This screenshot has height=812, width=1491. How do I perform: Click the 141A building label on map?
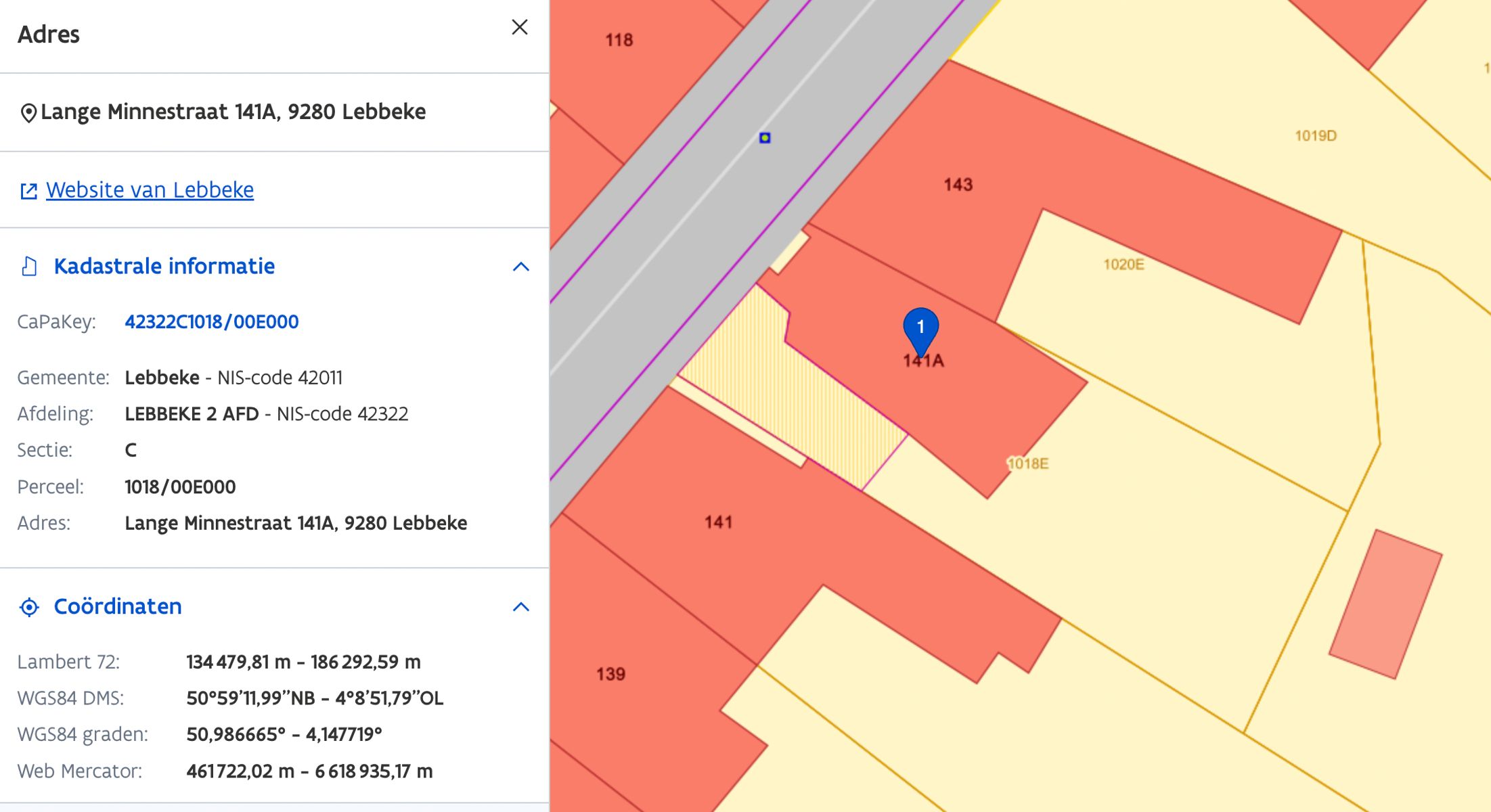923,361
